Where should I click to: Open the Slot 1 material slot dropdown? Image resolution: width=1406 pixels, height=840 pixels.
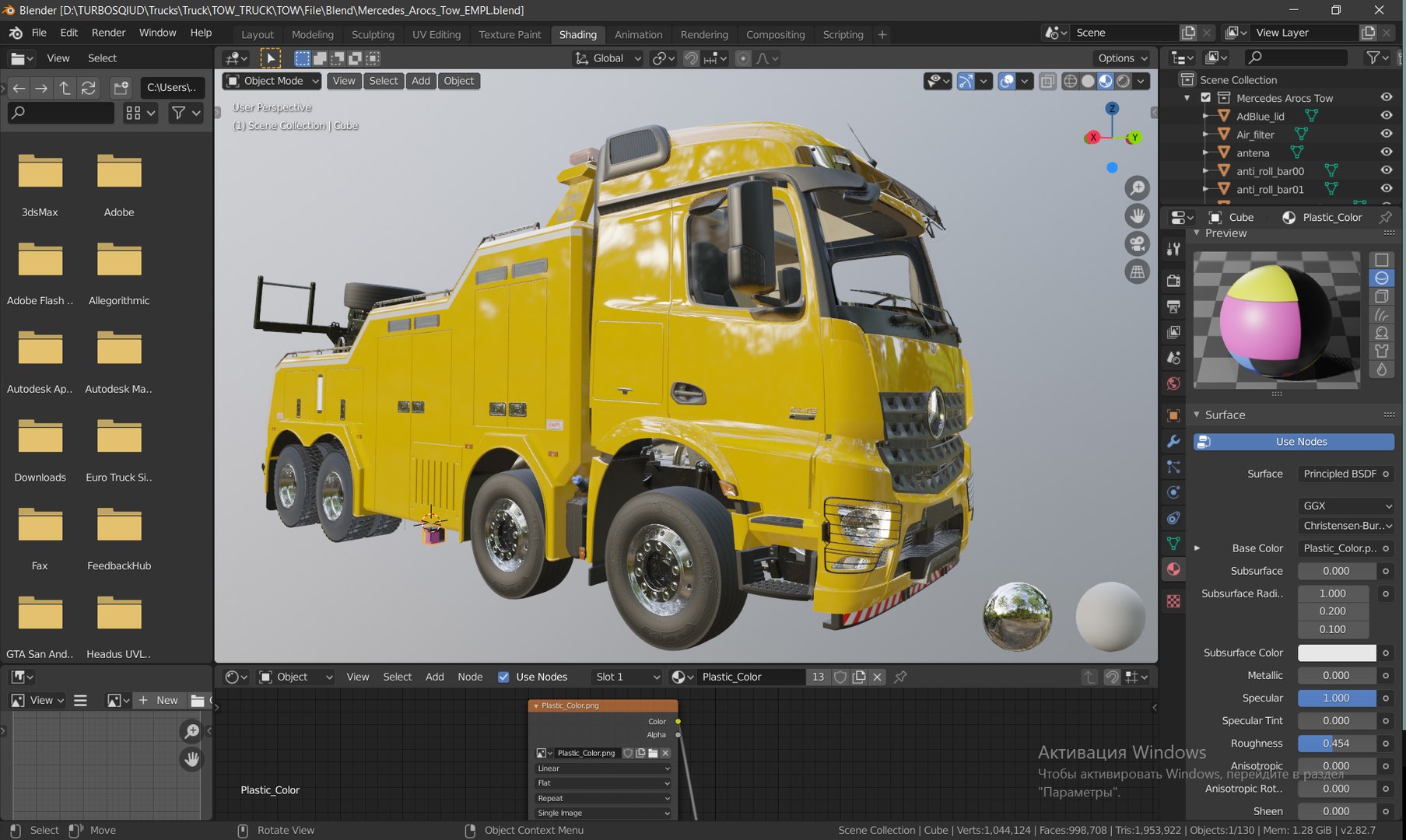click(626, 677)
